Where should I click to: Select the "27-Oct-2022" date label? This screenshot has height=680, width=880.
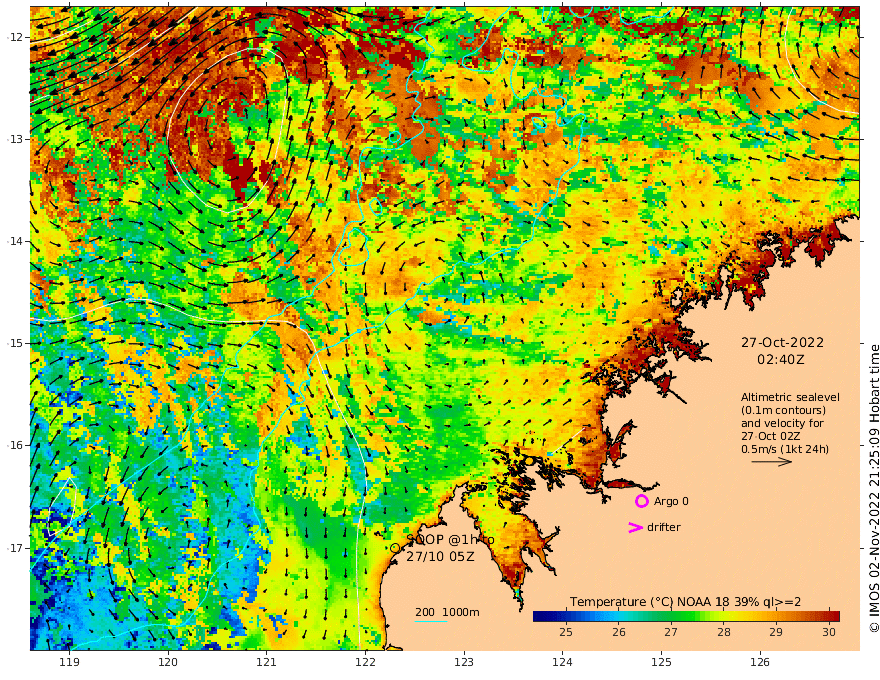(x=782, y=342)
